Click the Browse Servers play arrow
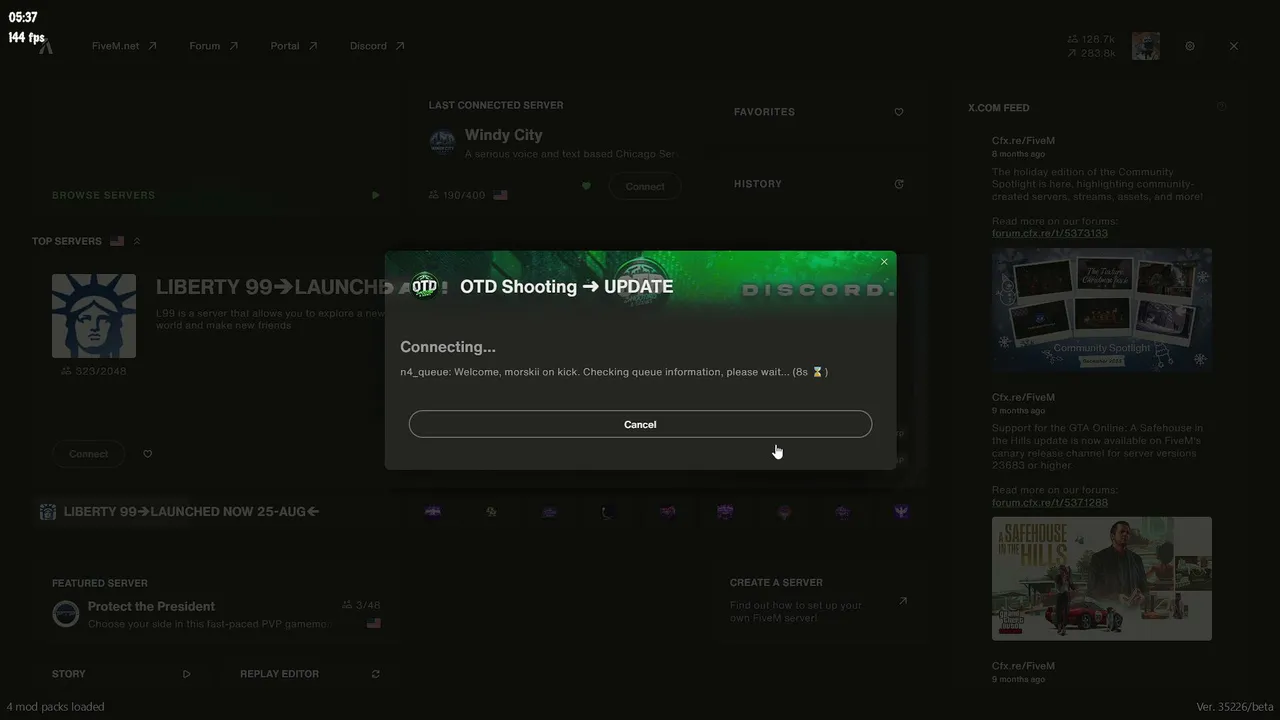 376,195
